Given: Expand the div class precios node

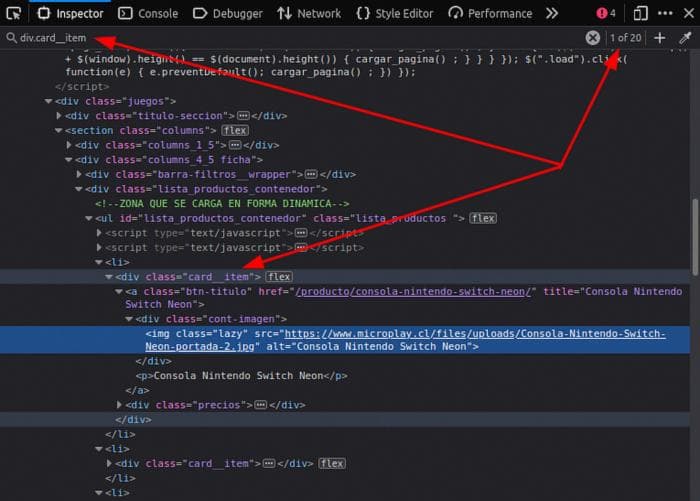Looking at the screenshot, I should click(x=119, y=405).
